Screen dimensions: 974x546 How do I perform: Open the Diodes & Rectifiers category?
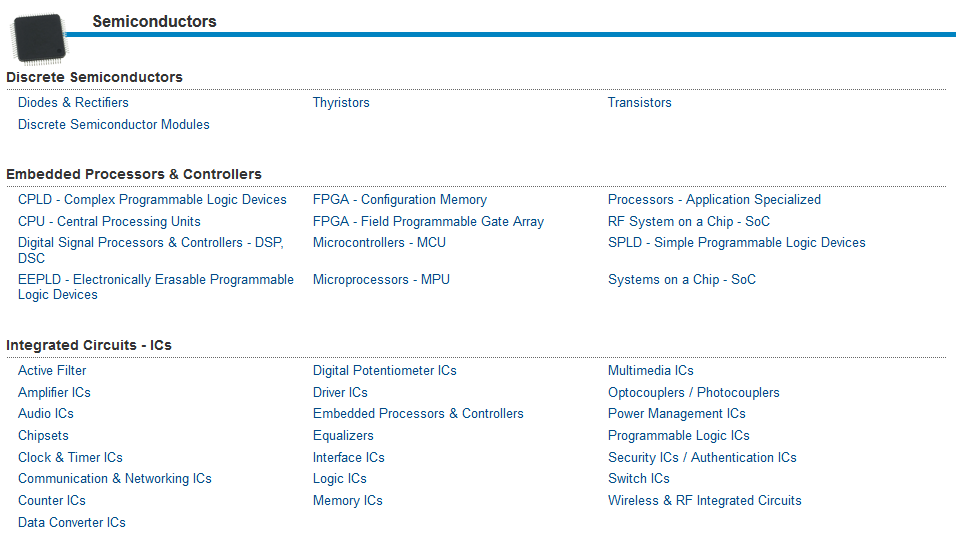[x=73, y=102]
